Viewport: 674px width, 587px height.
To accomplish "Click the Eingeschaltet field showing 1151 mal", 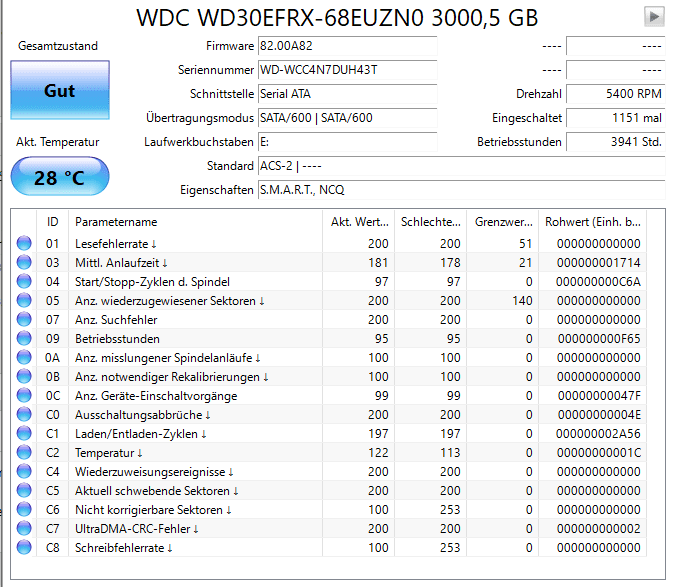I will (x=616, y=118).
